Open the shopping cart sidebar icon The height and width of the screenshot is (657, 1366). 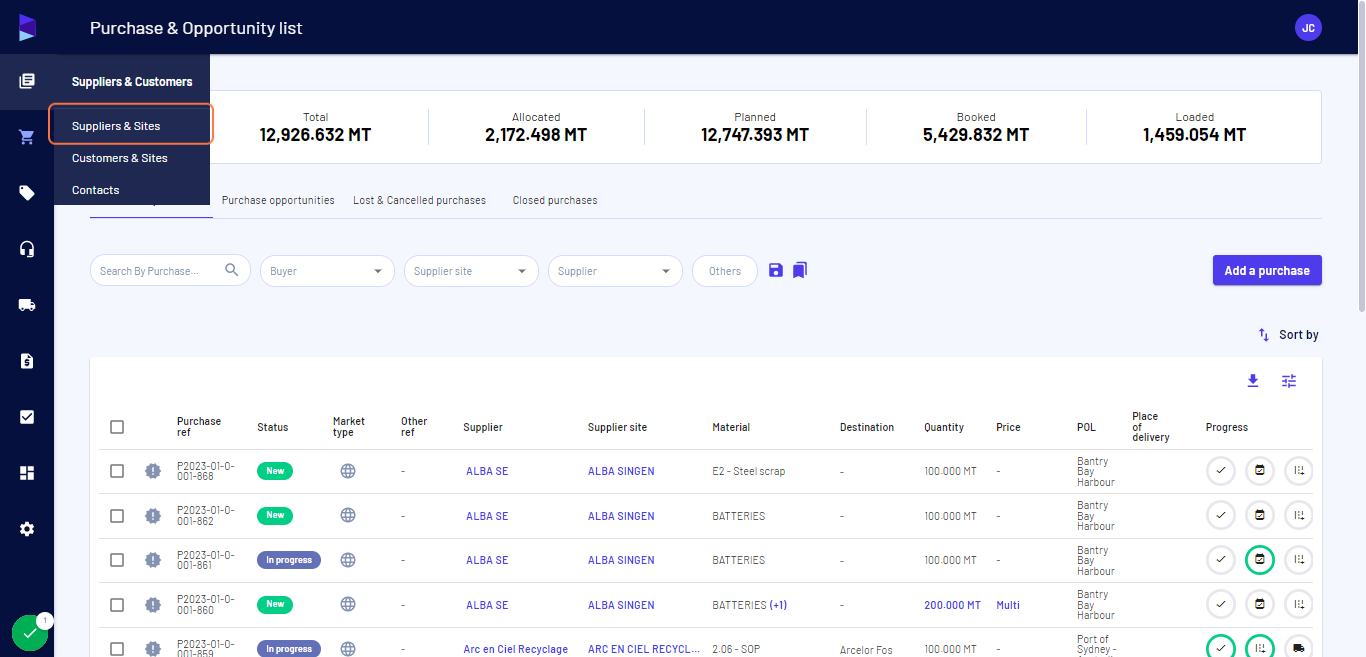(27, 137)
